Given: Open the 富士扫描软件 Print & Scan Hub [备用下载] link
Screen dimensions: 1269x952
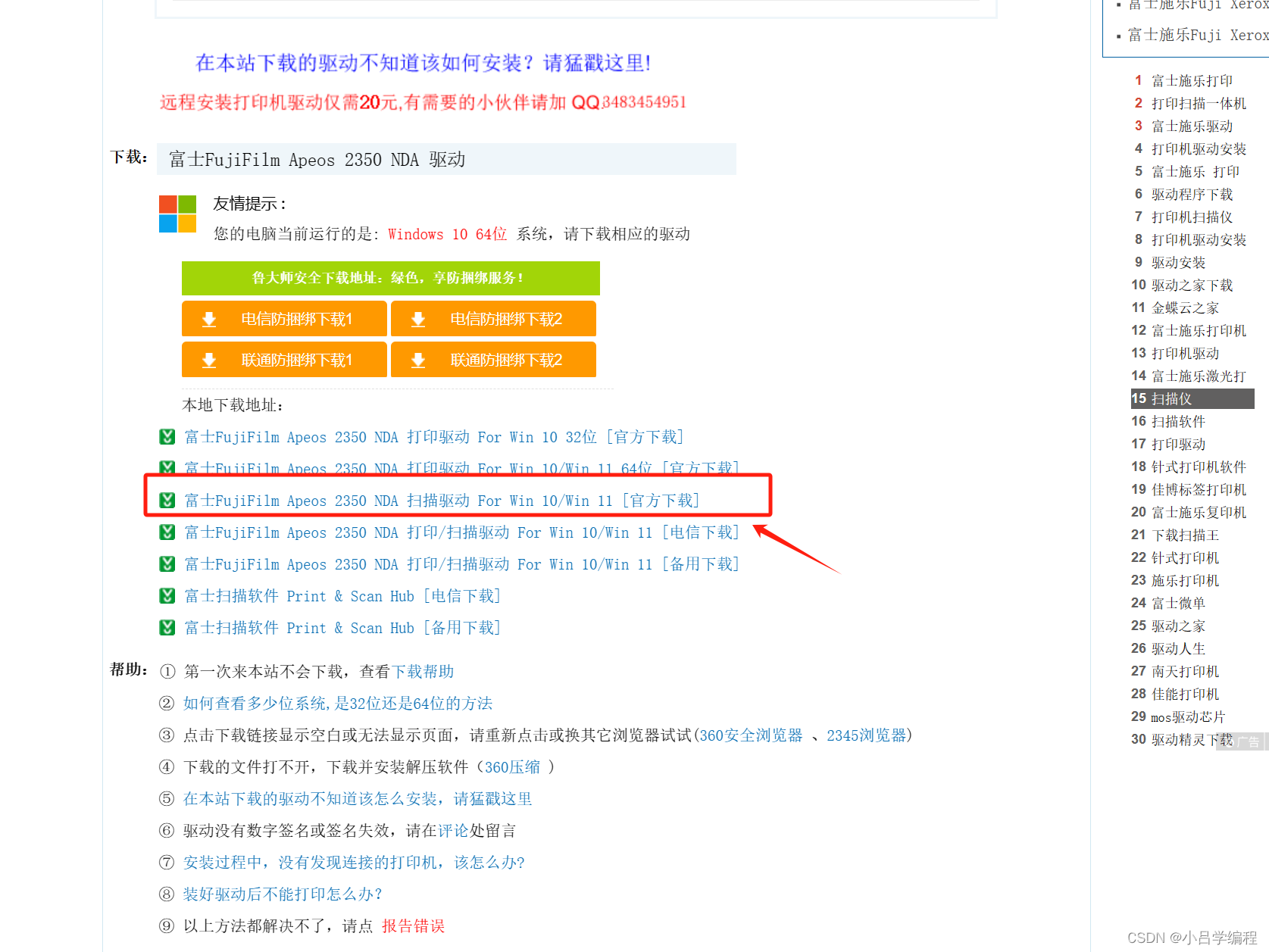Looking at the screenshot, I should tap(342, 628).
